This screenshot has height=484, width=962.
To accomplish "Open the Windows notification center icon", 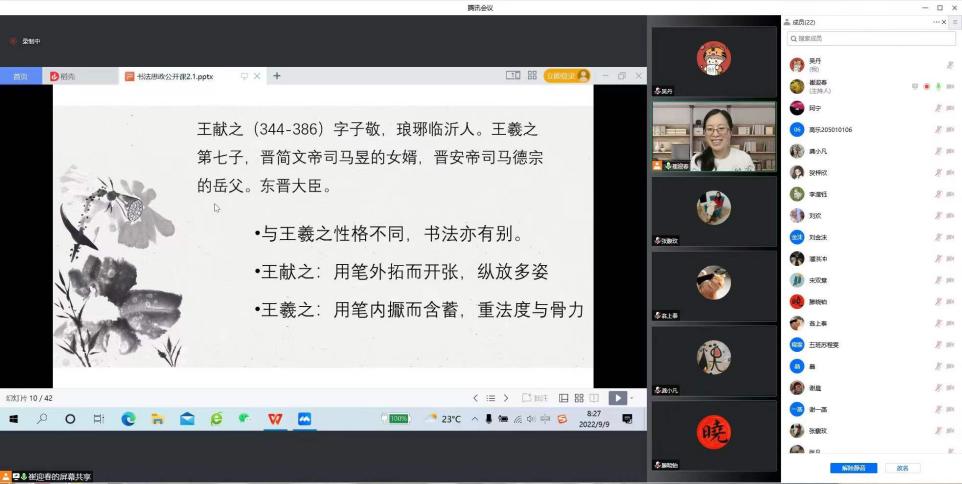I will (627, 419).
